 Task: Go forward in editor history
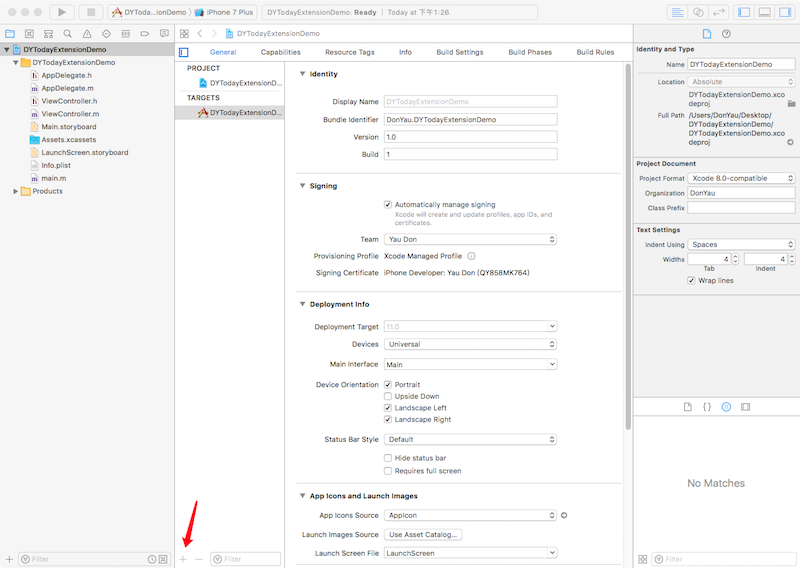pyautogui.click(x=214, y=34)
